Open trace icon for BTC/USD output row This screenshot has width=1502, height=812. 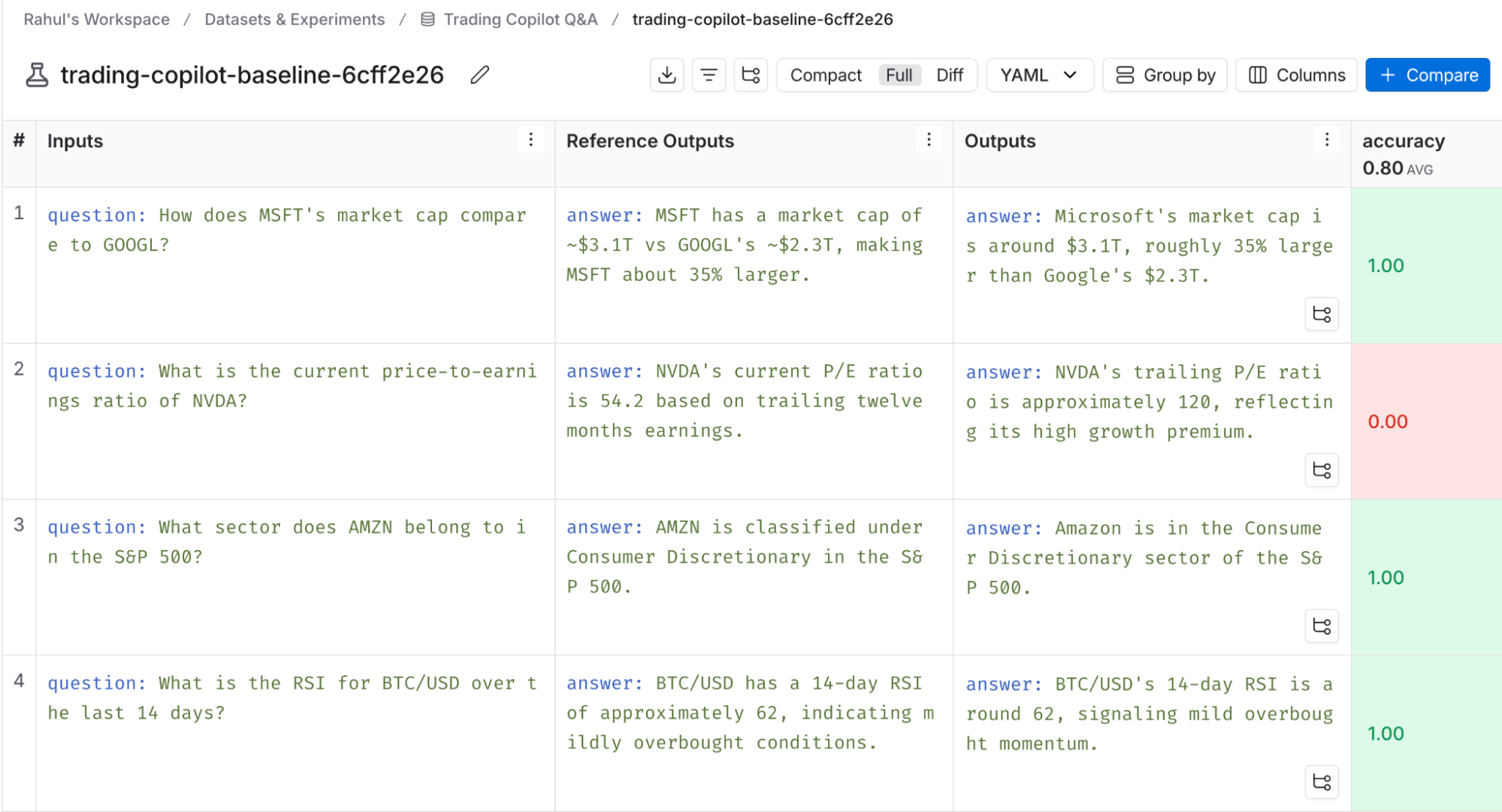coord(1322,782)
